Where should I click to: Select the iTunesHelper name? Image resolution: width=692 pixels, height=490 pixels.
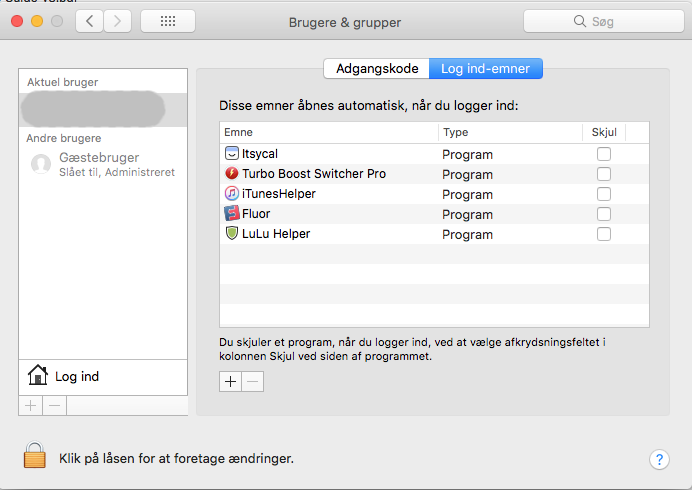pyautogui.click(x=278, y=194)
